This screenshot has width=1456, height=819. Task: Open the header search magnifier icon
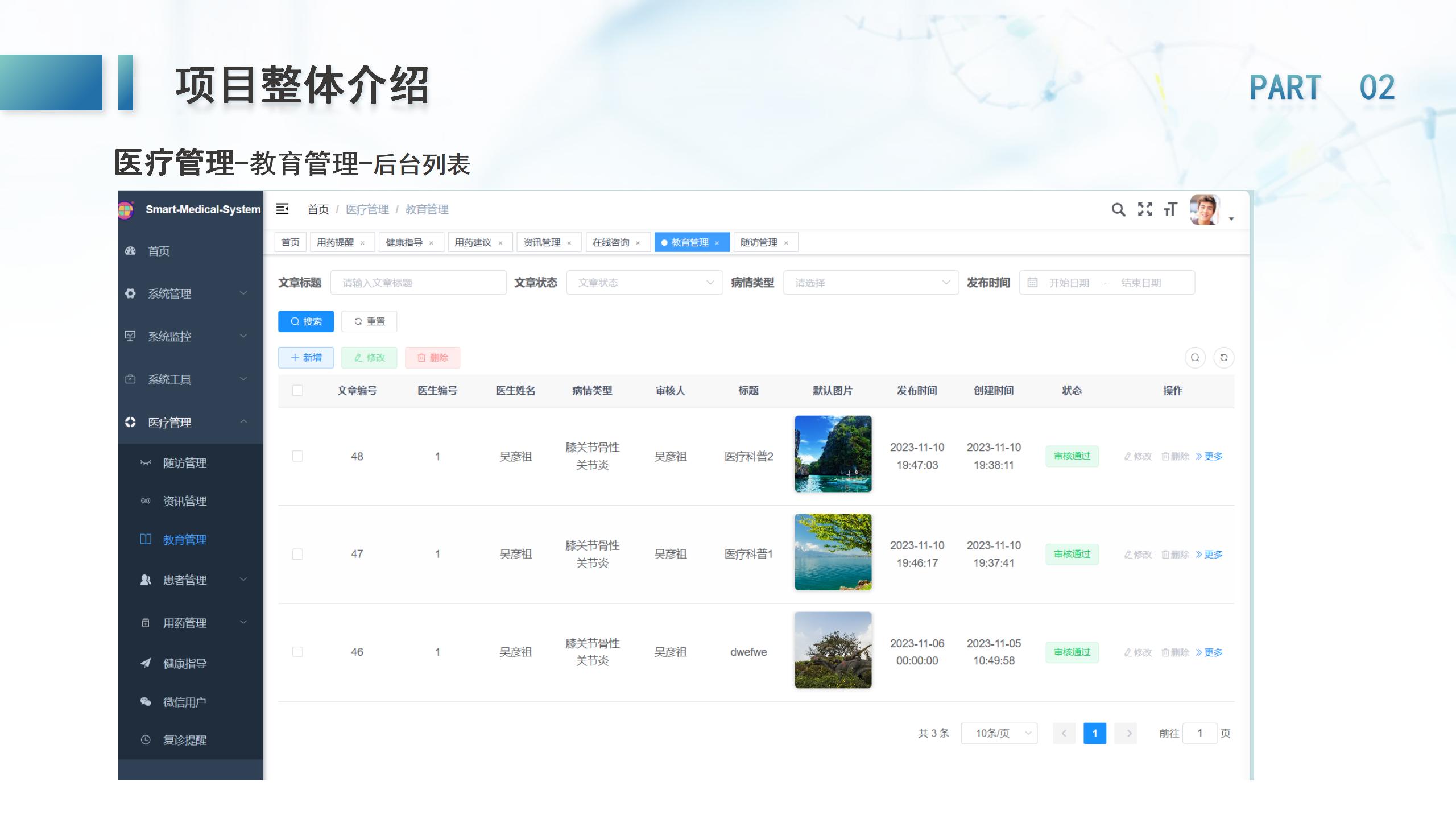coord(1118,209)
